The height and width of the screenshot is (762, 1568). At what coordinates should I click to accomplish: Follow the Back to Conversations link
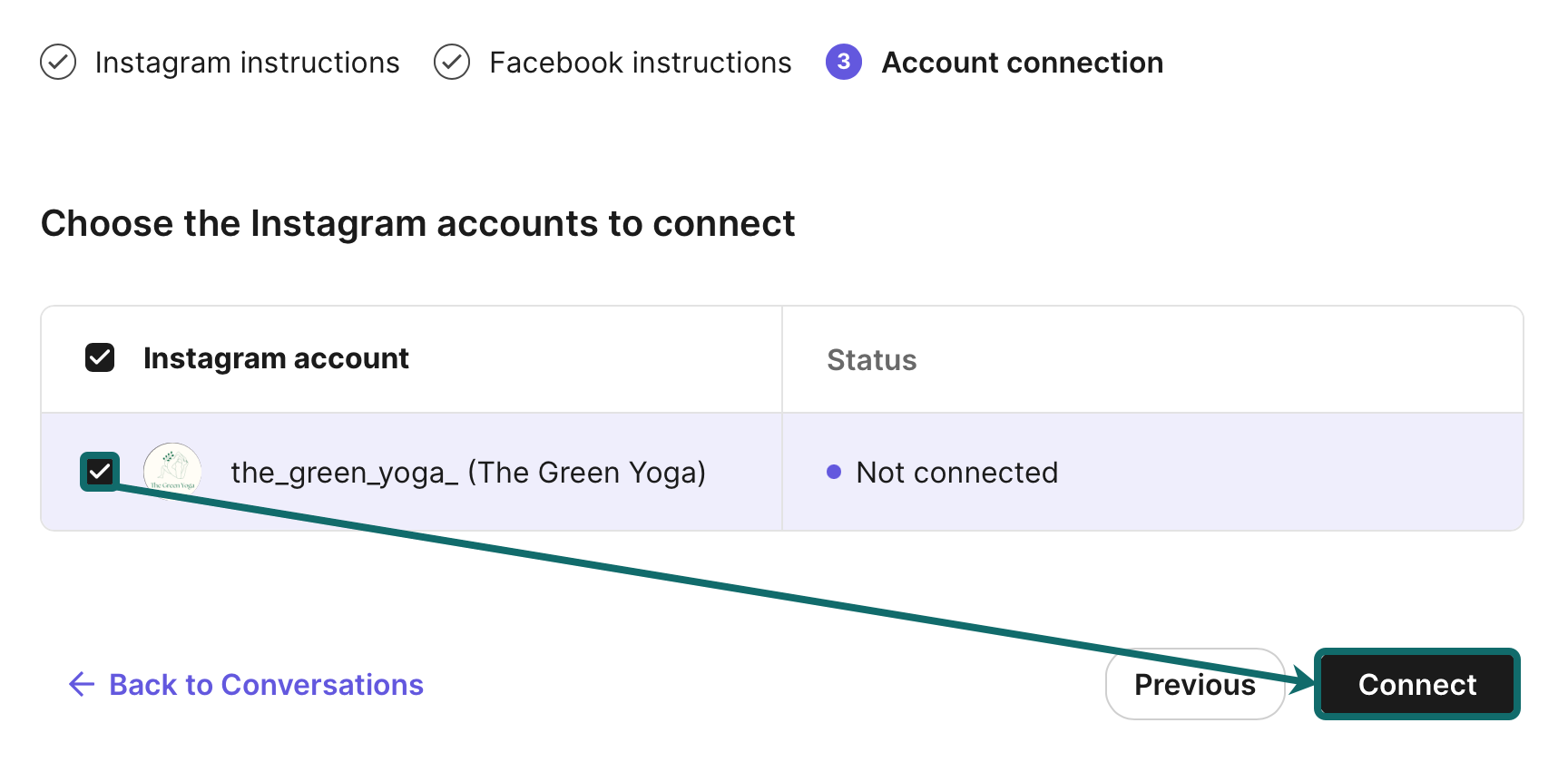[x=265, y=685]
